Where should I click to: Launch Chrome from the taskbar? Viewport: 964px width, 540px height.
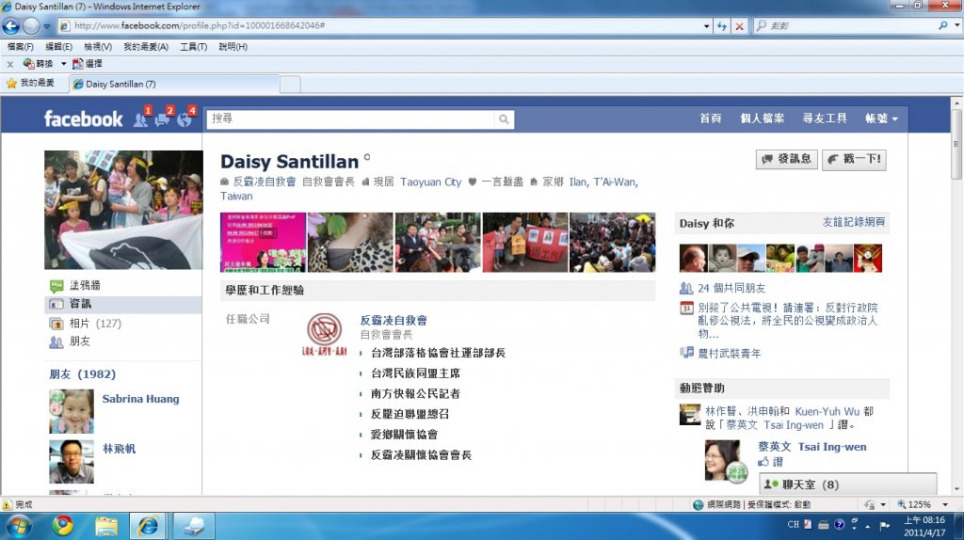(x=62, y=525)
